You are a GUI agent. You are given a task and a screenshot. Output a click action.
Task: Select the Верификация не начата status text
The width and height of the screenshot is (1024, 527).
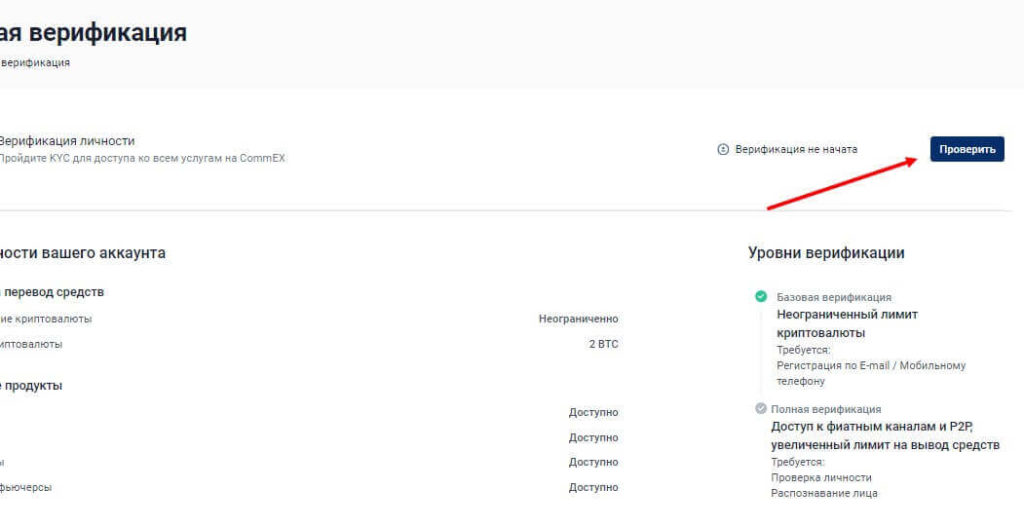coord(796,149)
